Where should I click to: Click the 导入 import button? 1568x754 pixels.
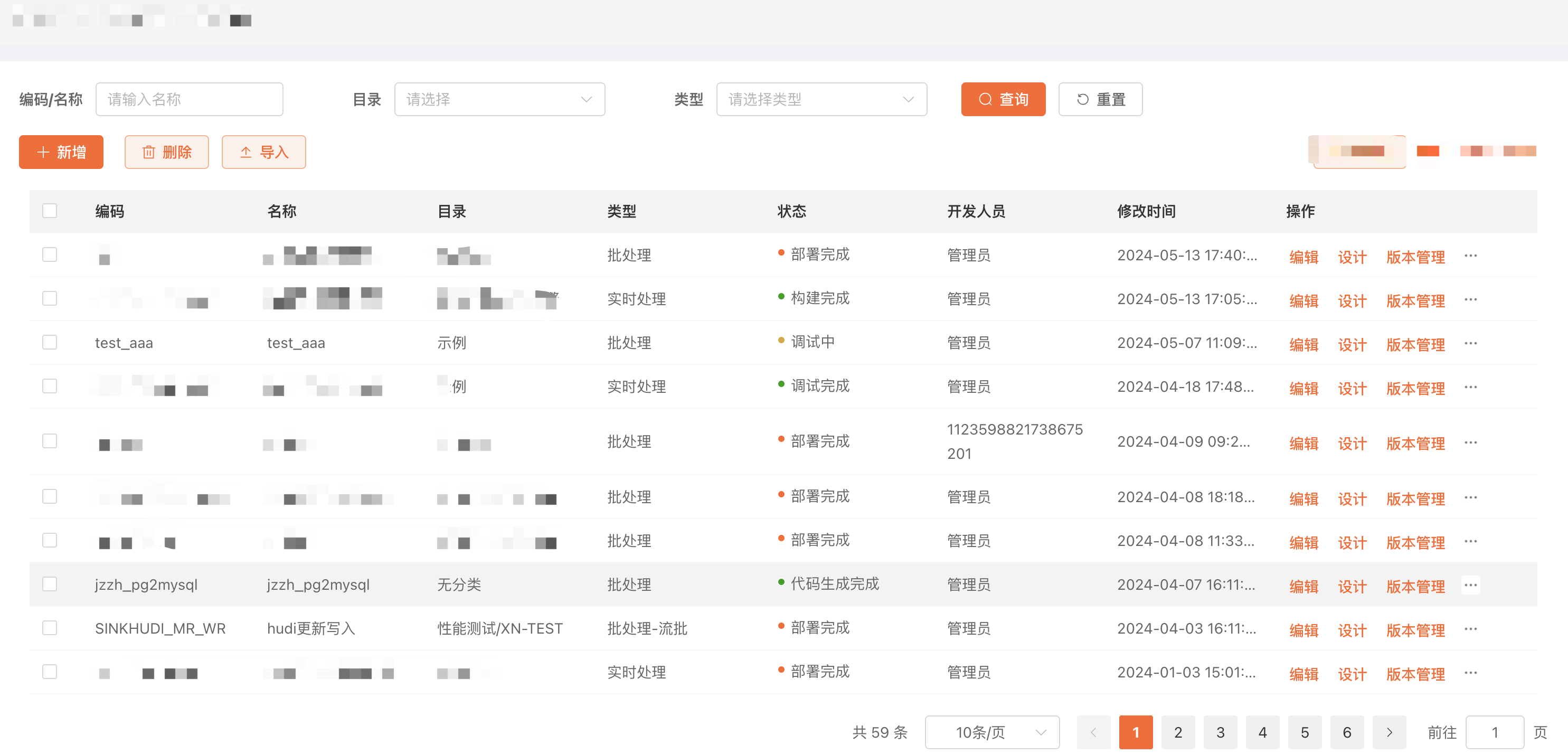click(x=263, y=152)
